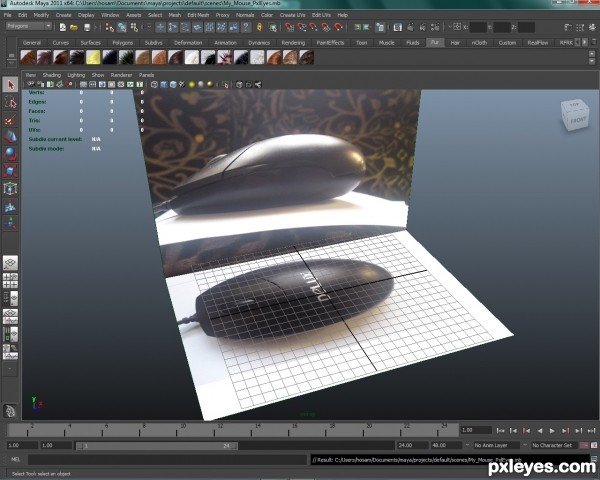The height and width of the screenshot is (480, 600).
Task: Switch to single perspective view layout
Action: coord(10,263)
